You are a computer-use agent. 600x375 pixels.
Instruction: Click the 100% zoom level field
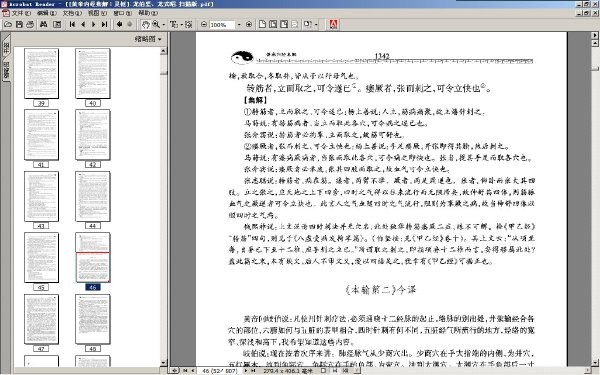tap(222, 24)
